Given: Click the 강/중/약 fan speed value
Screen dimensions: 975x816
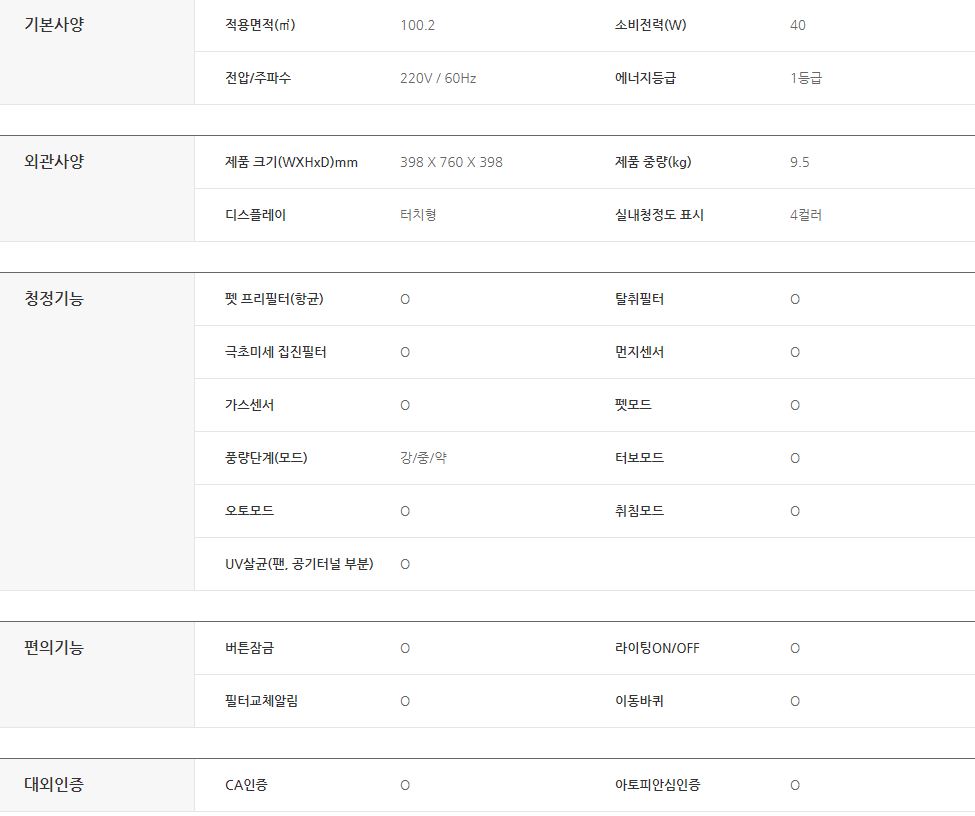Looking at the screenshot, I should coord(423,458).
